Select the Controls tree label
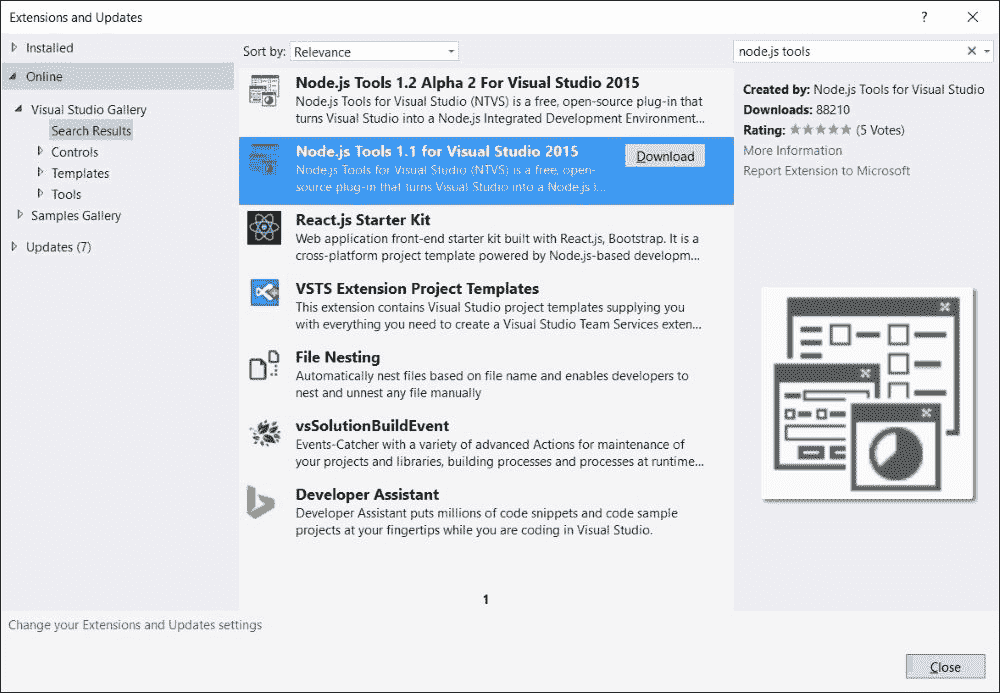 pyautogui.click(x=75, y=152)
